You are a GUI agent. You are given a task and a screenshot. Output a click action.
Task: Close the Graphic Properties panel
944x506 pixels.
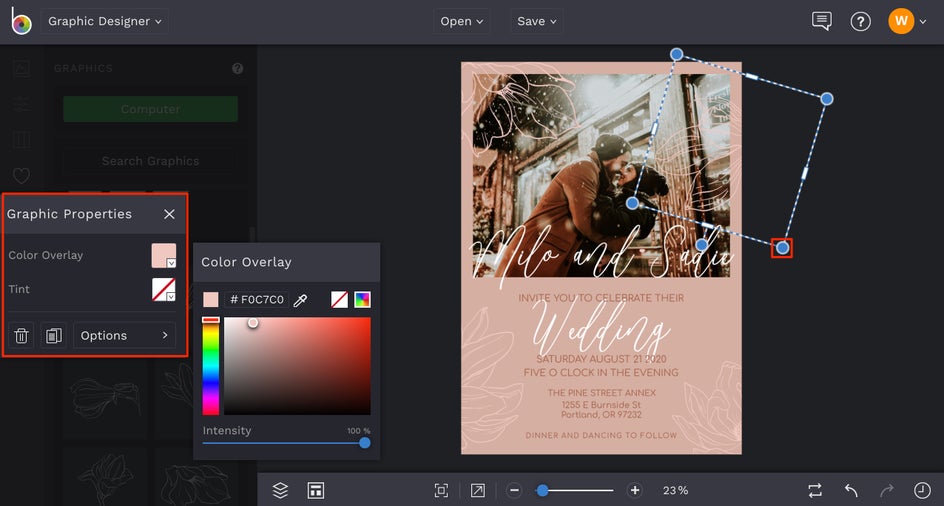point(169,214)
